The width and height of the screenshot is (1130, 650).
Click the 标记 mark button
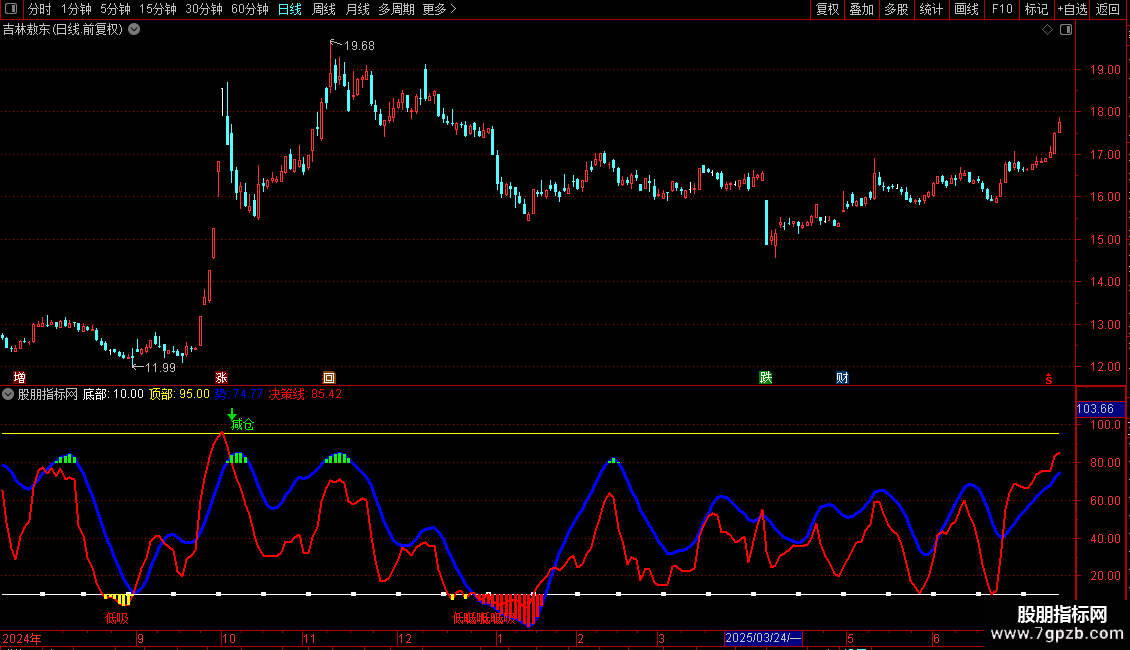[x=1036, y=9]
